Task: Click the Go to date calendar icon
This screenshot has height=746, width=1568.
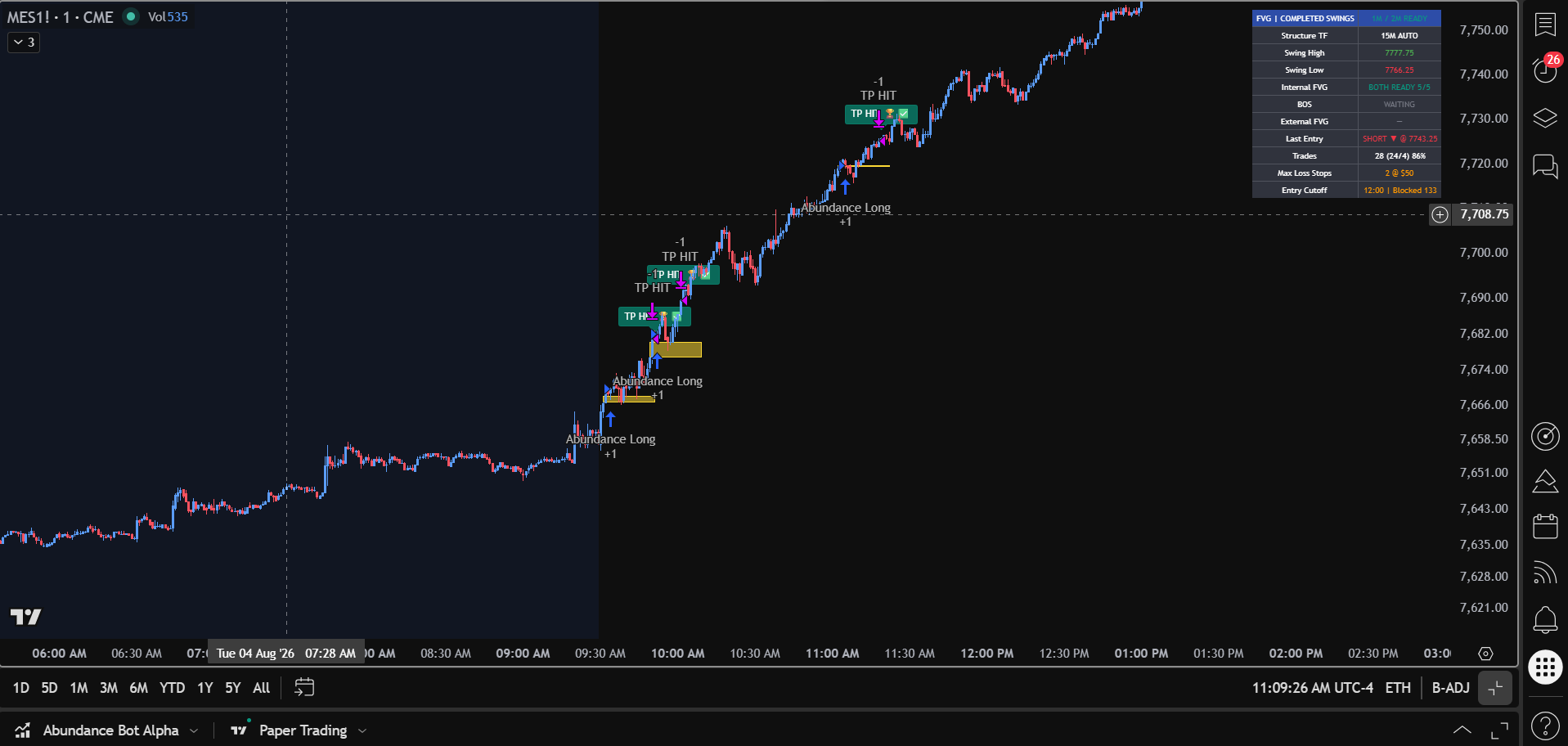Action: pos(304,688)
